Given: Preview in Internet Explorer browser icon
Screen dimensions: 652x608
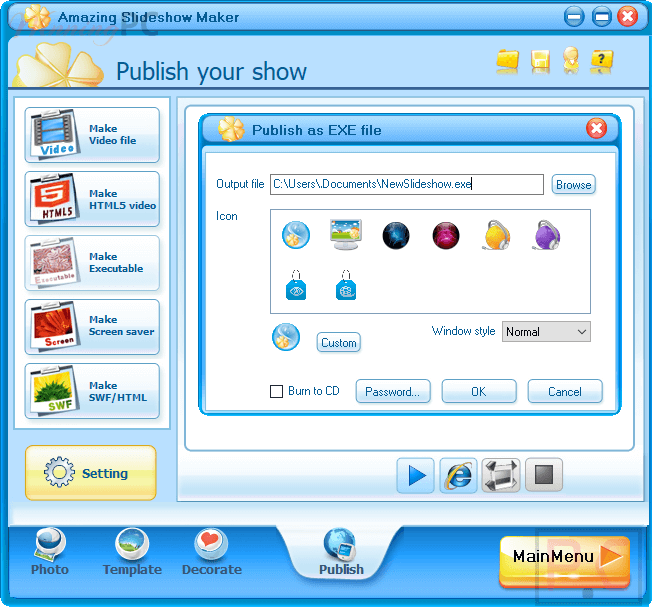Looking at the screenshot, I should pos(458,475).
